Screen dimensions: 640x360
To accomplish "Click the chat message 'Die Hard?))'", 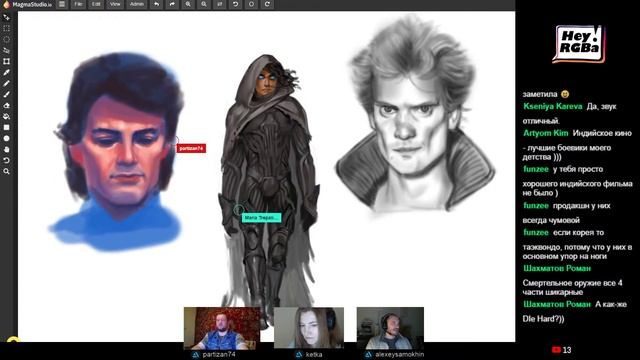I will coord(543,319).
